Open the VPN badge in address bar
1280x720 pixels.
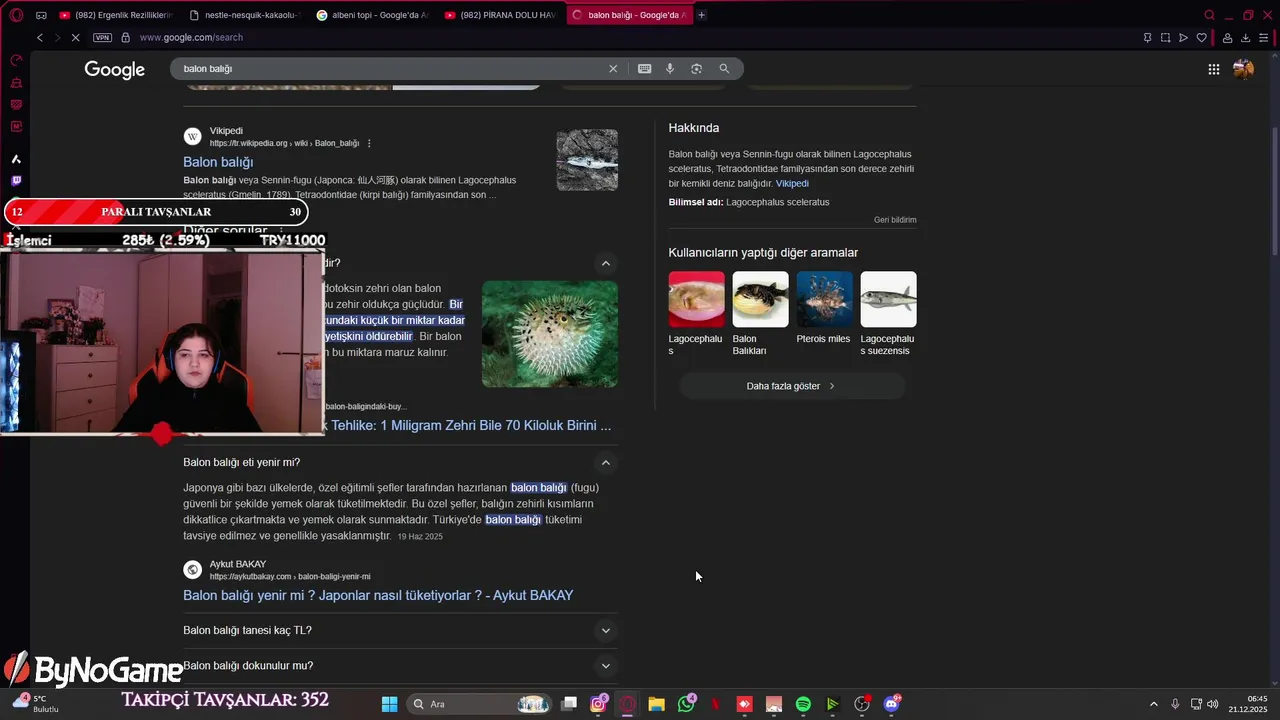102,37
